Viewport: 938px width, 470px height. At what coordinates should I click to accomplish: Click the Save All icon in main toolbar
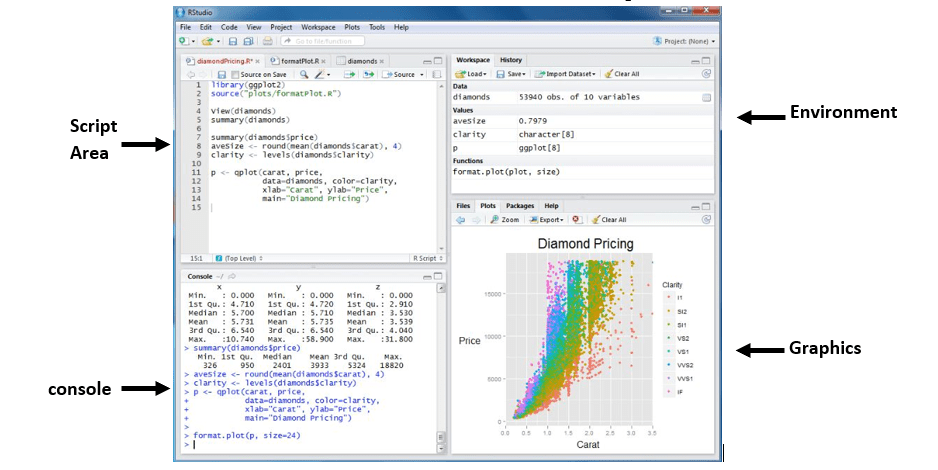(x=248, y=41)
